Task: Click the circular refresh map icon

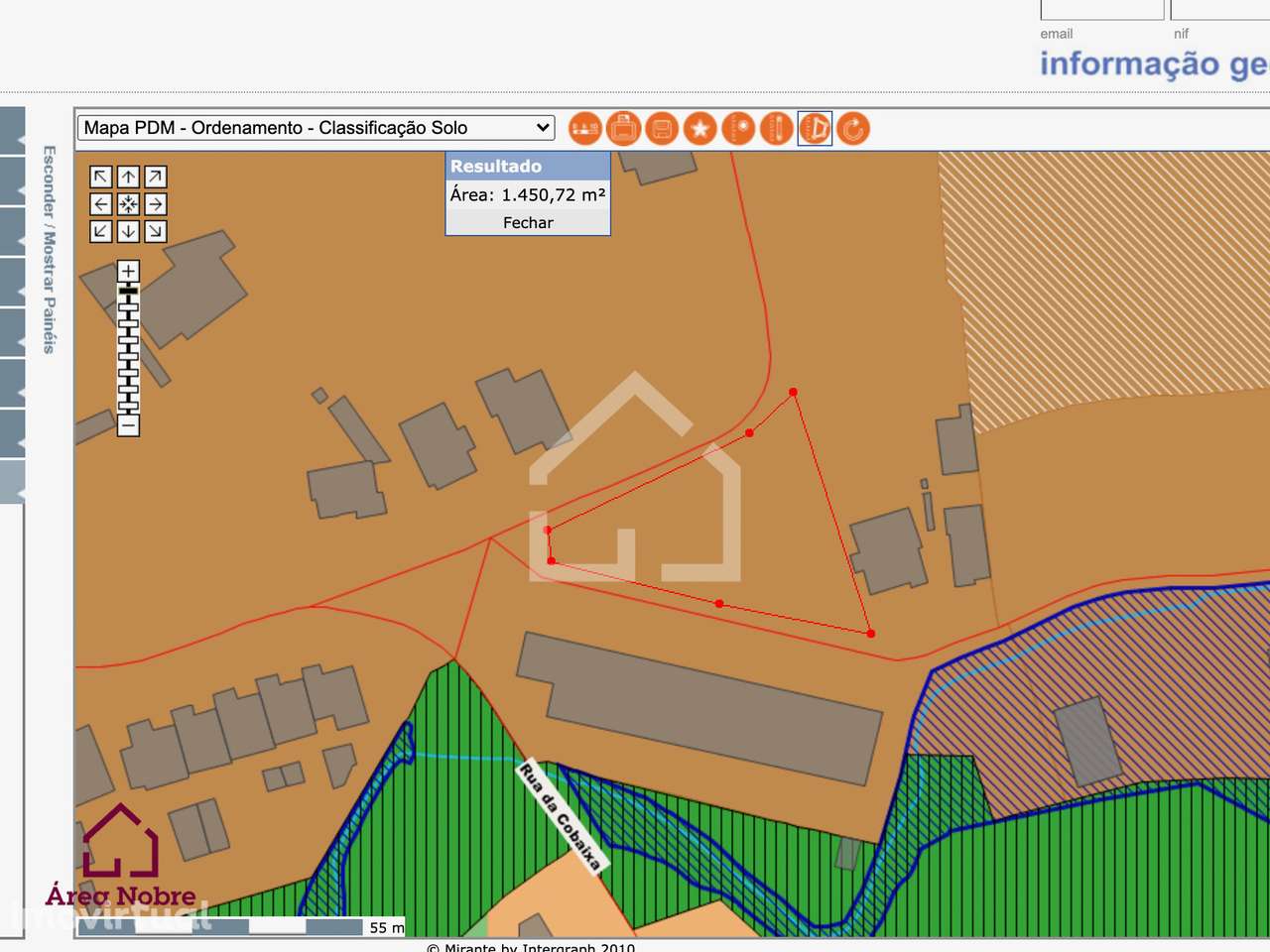Action: 853,128
